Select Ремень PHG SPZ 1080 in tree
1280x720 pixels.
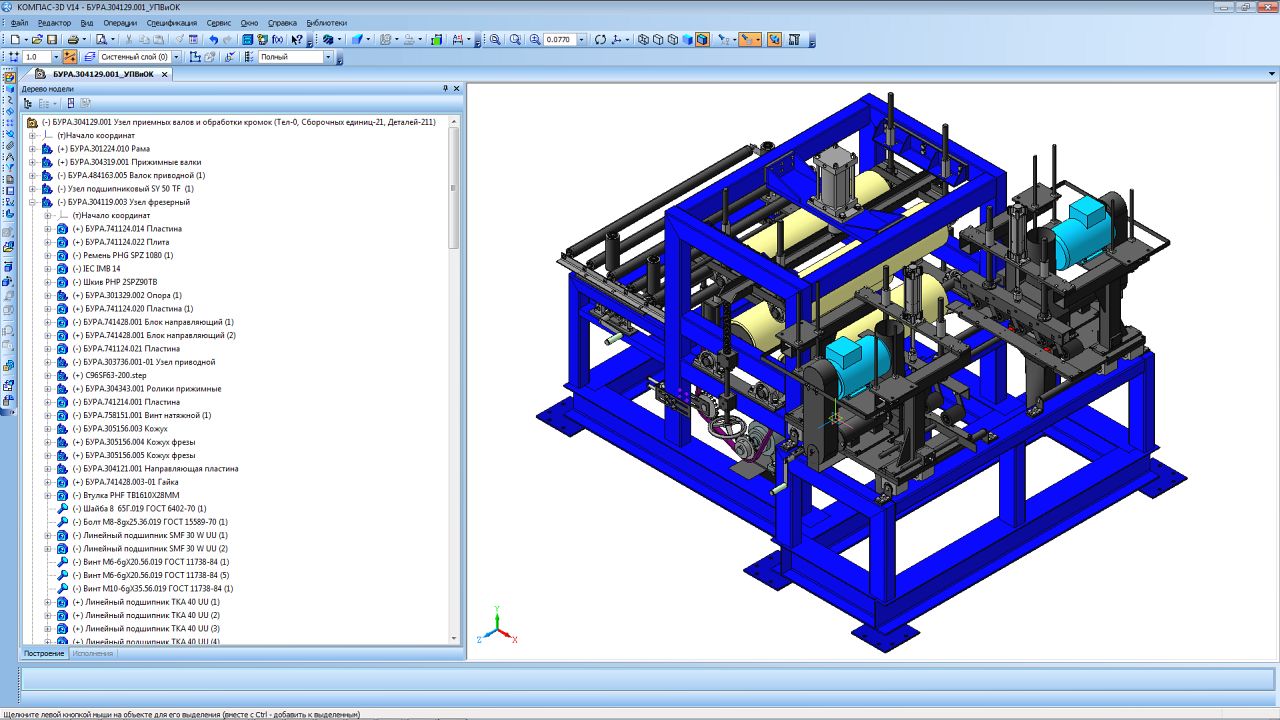tap(123, 255)
